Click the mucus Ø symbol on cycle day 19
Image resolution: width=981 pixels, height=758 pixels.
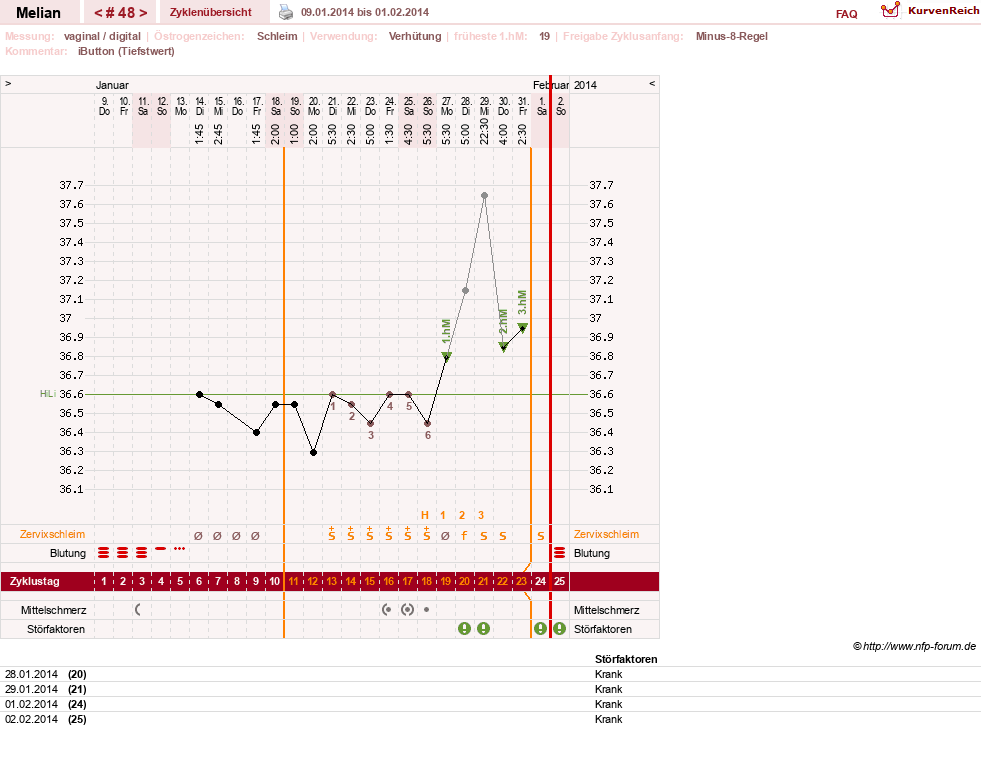(445, 535)
